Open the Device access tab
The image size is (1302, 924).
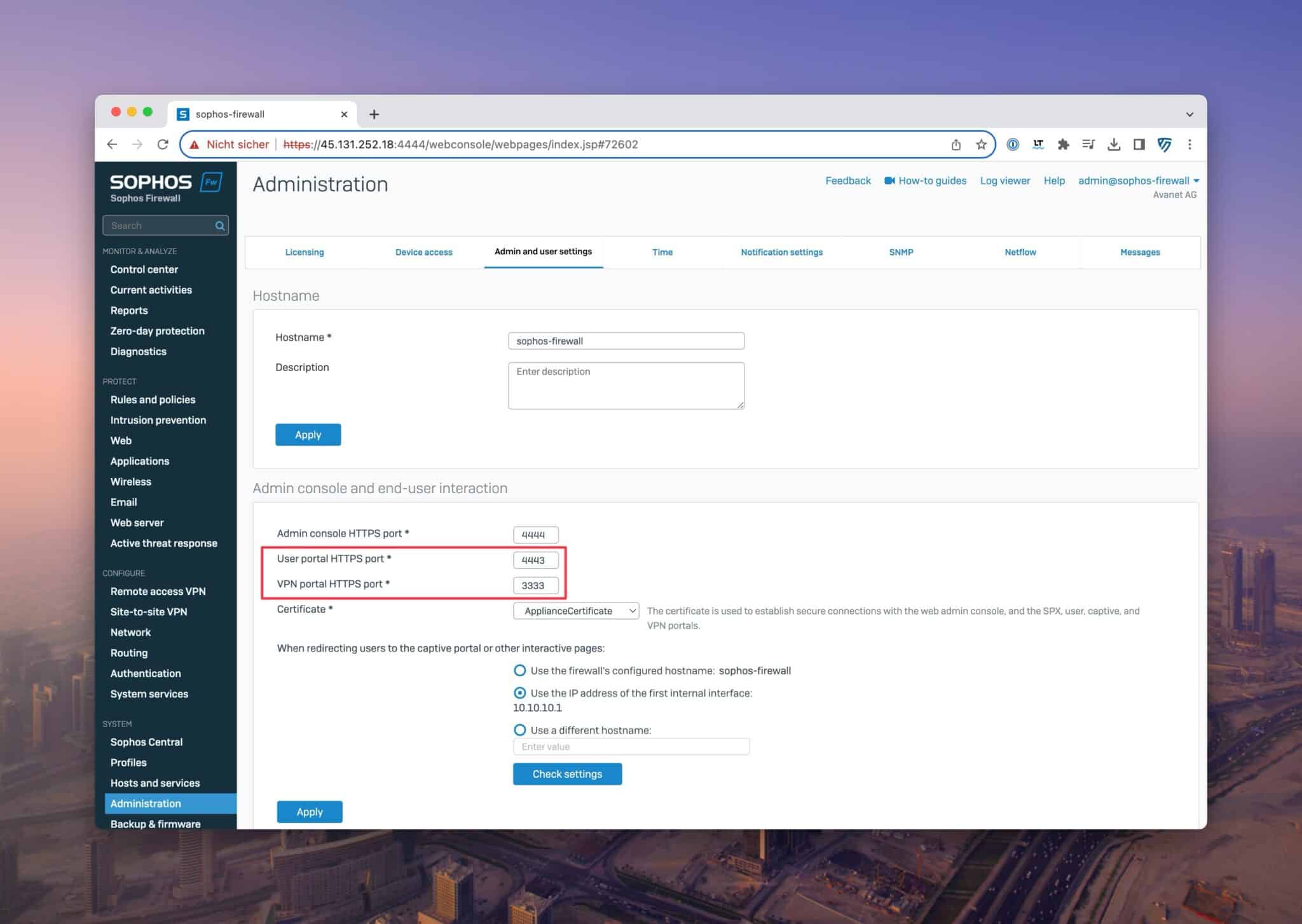point(423,252)
